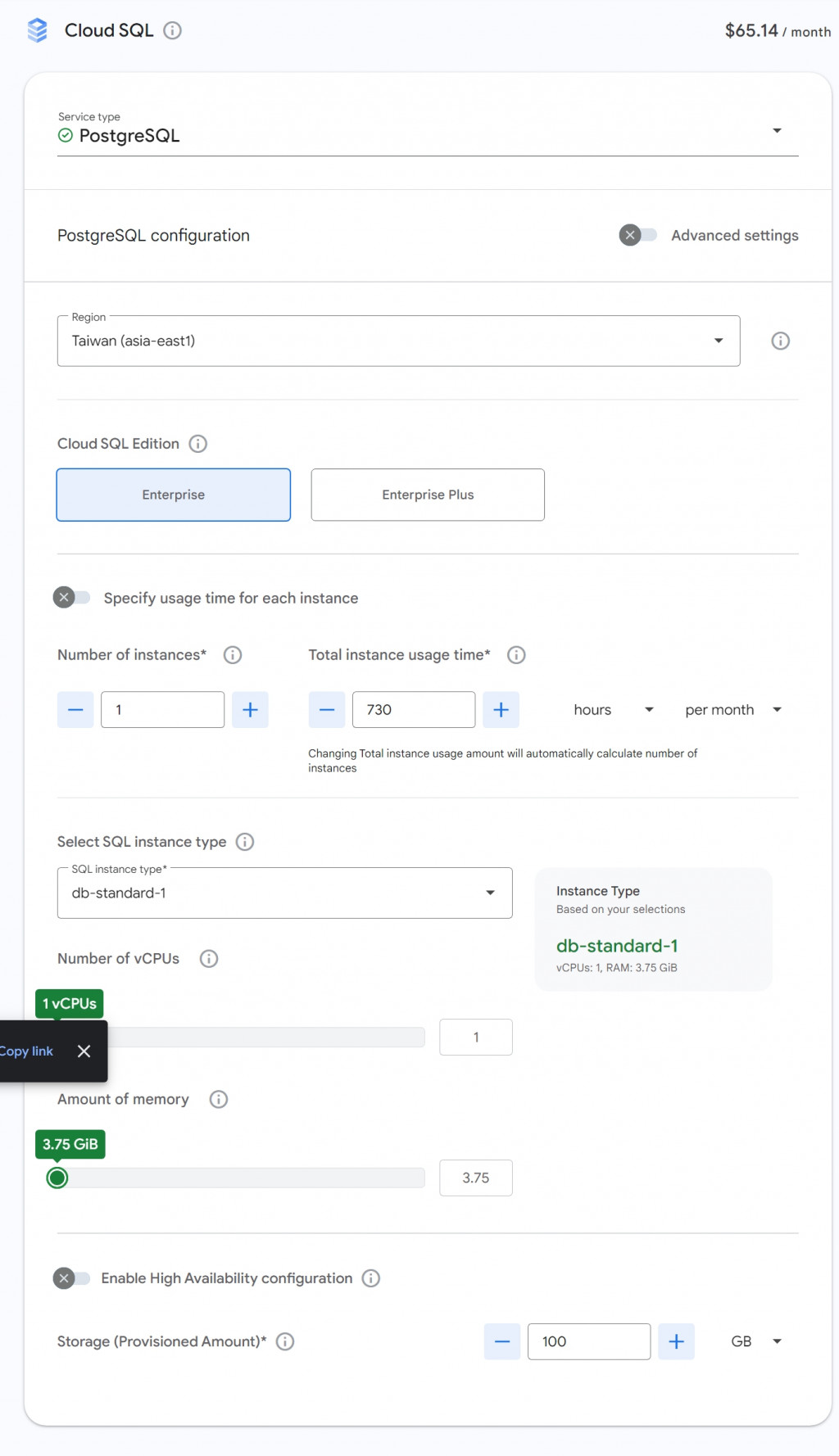Image resolution: width=839 pixels, height=1456 pixels.
Task: Click the Amount of memory info icon
Action: pos(219,1099)
